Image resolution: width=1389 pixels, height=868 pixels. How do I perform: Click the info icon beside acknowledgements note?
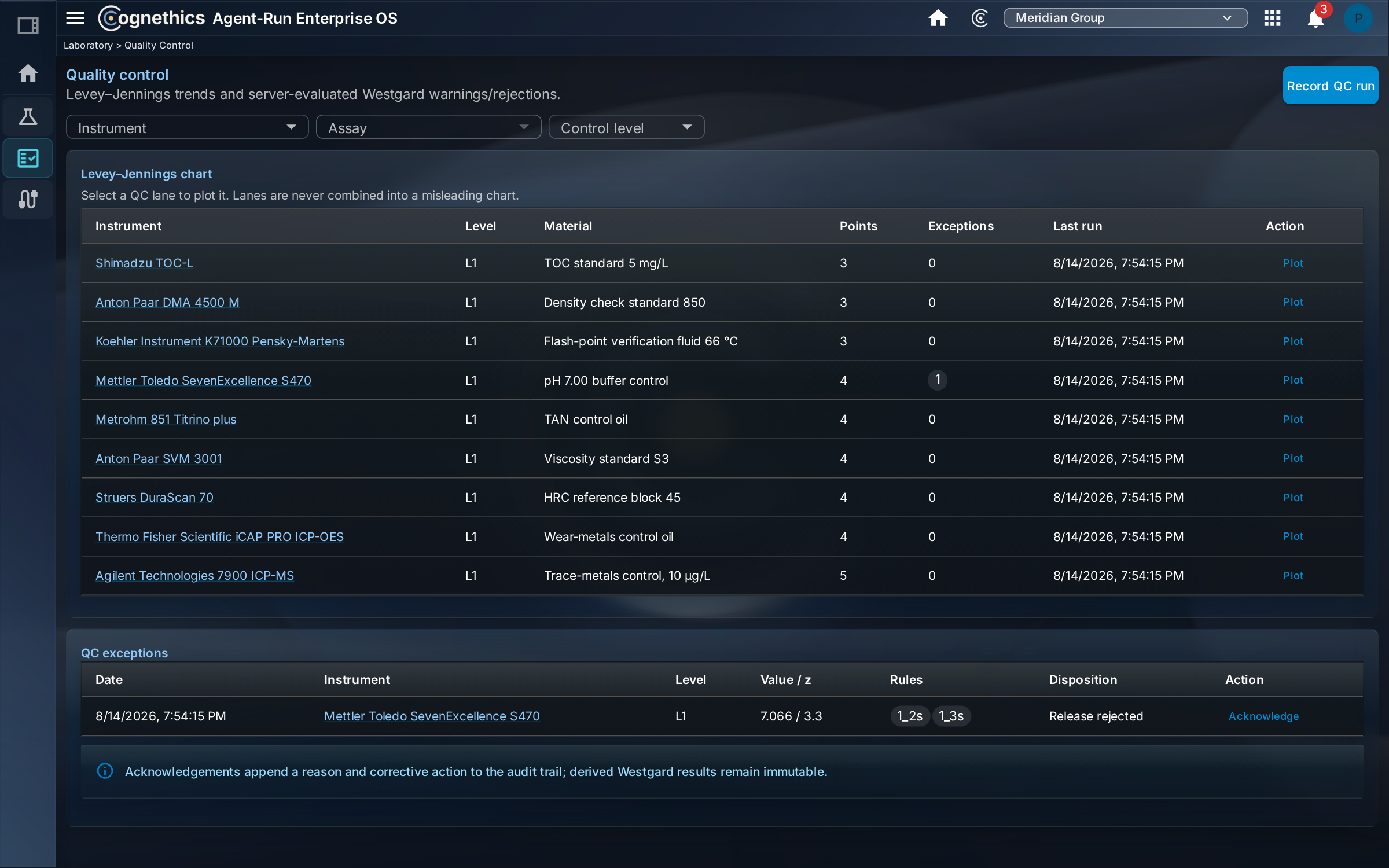tap(105, 771)
